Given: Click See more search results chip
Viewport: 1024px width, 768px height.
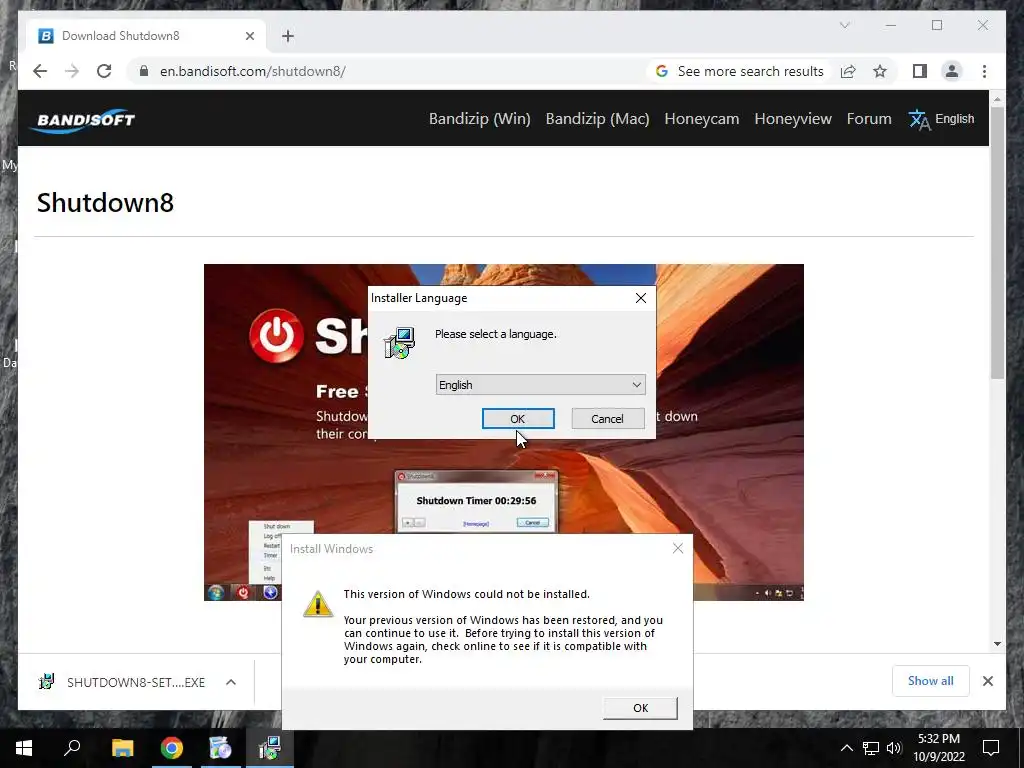Looking at the screenshot, I should pos(740,71).
